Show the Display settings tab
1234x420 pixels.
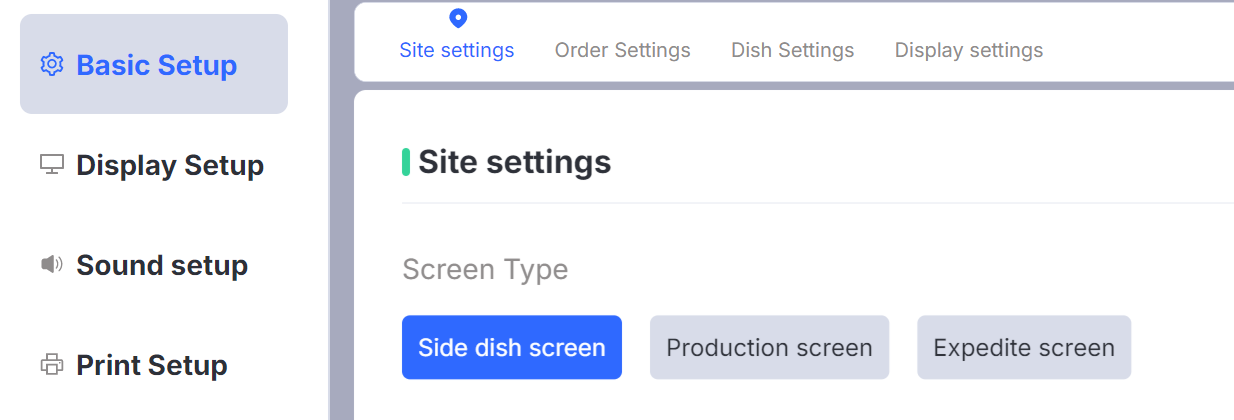968,50
